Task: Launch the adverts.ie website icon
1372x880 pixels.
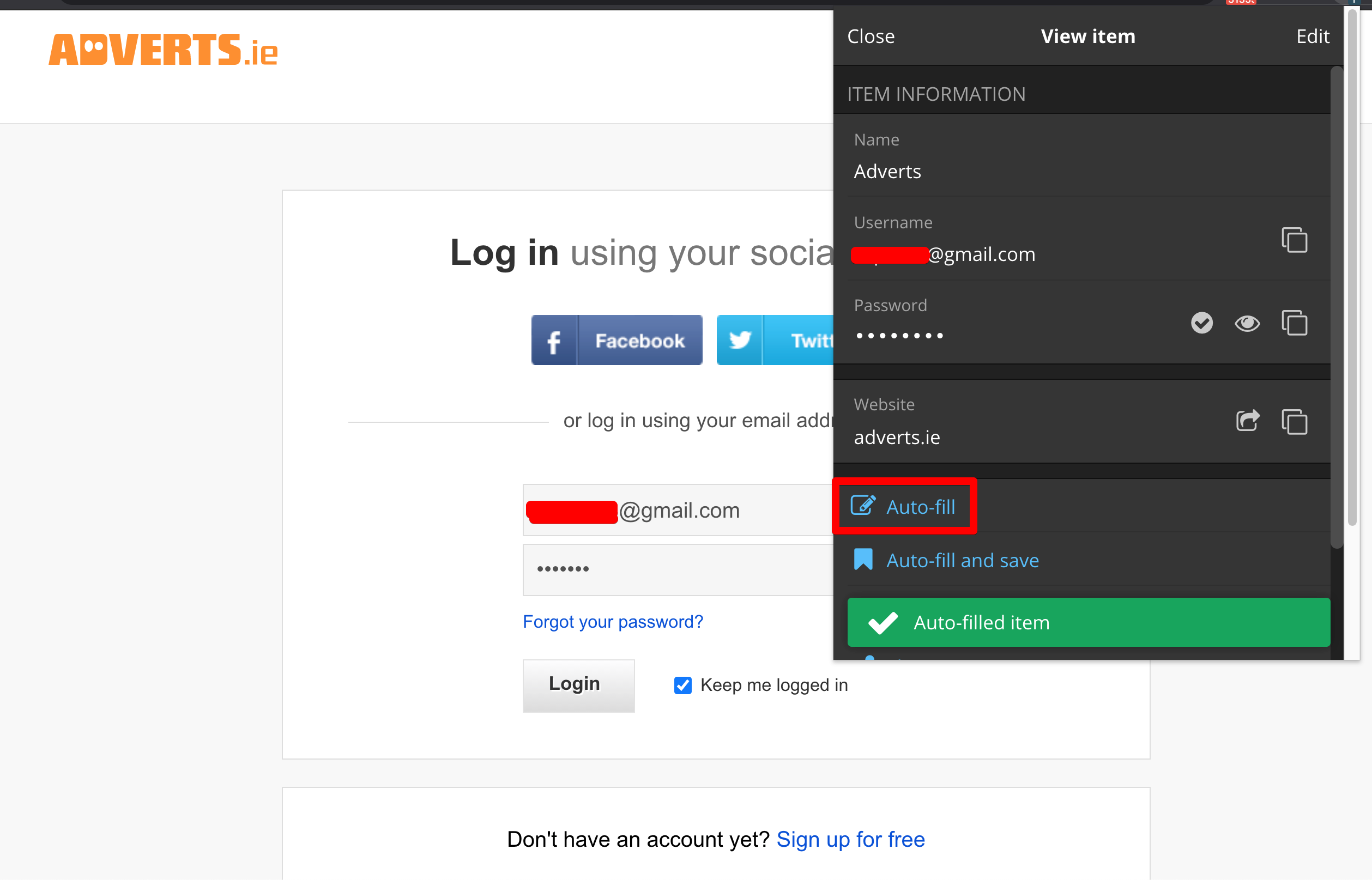Action: (x=1247, y=422)
